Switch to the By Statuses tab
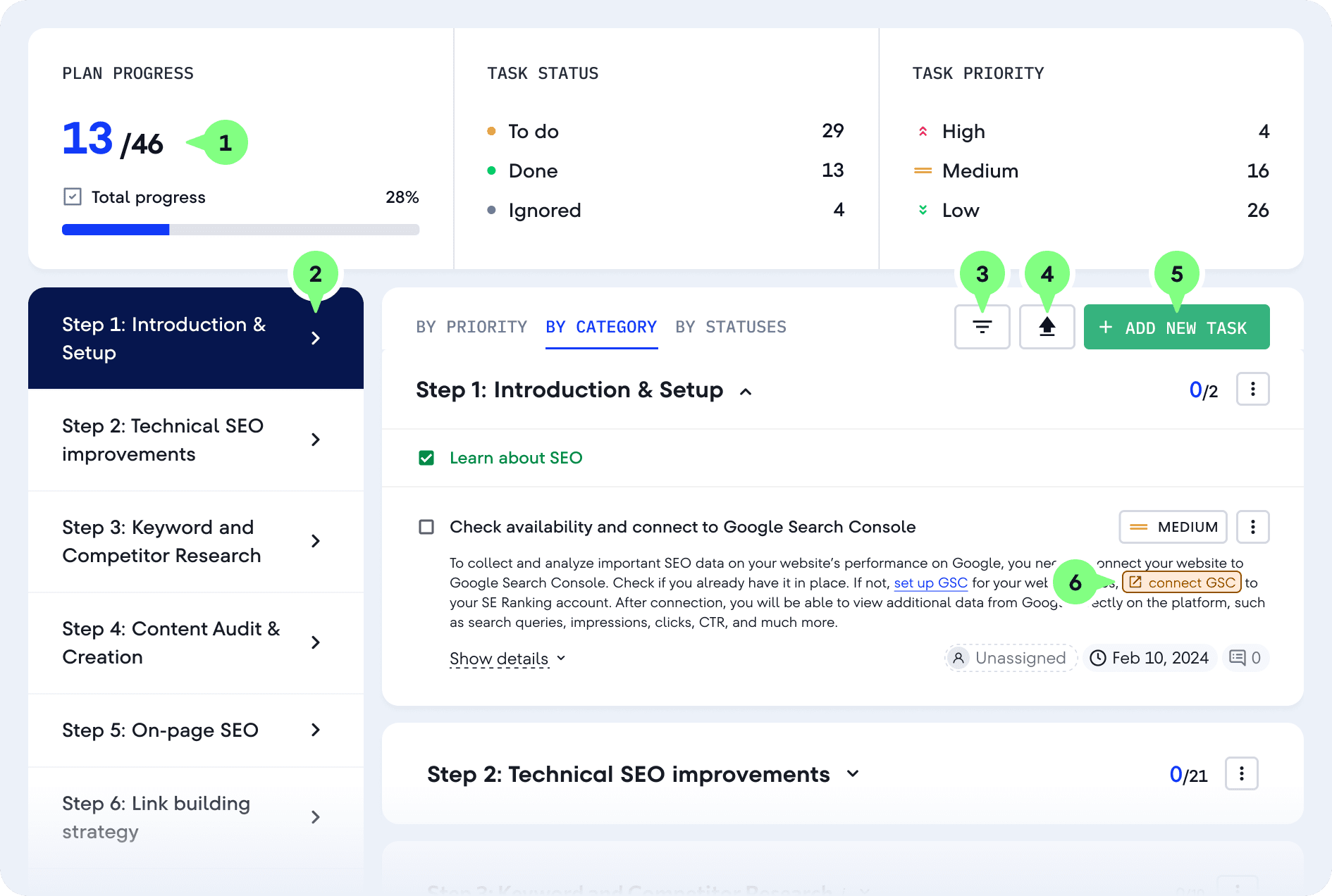This screenshot has height=896, width=1332. click(731, 327)
